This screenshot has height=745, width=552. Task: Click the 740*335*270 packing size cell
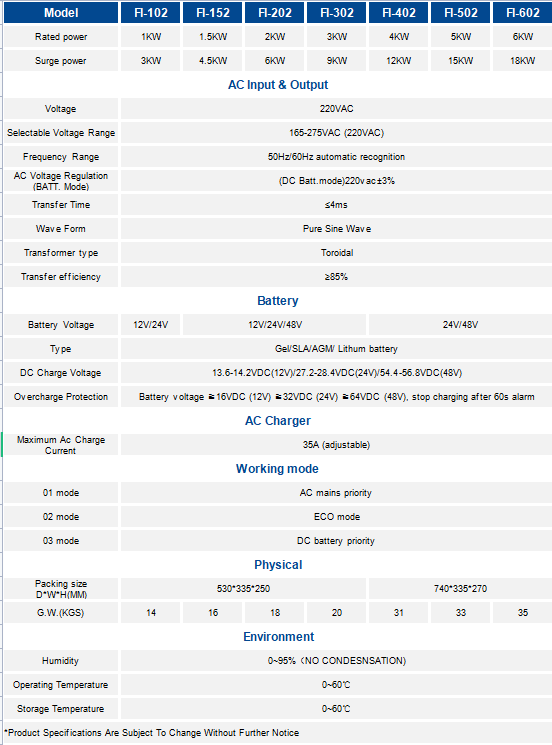point(460,589)
